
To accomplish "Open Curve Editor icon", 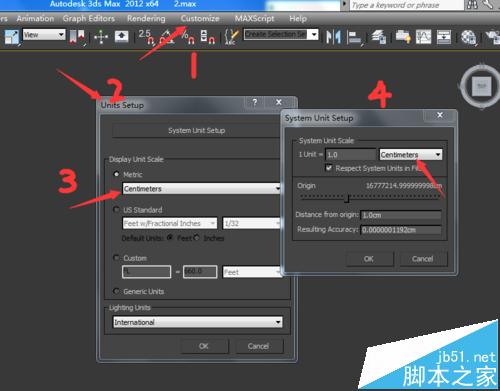I will point(423,37).
